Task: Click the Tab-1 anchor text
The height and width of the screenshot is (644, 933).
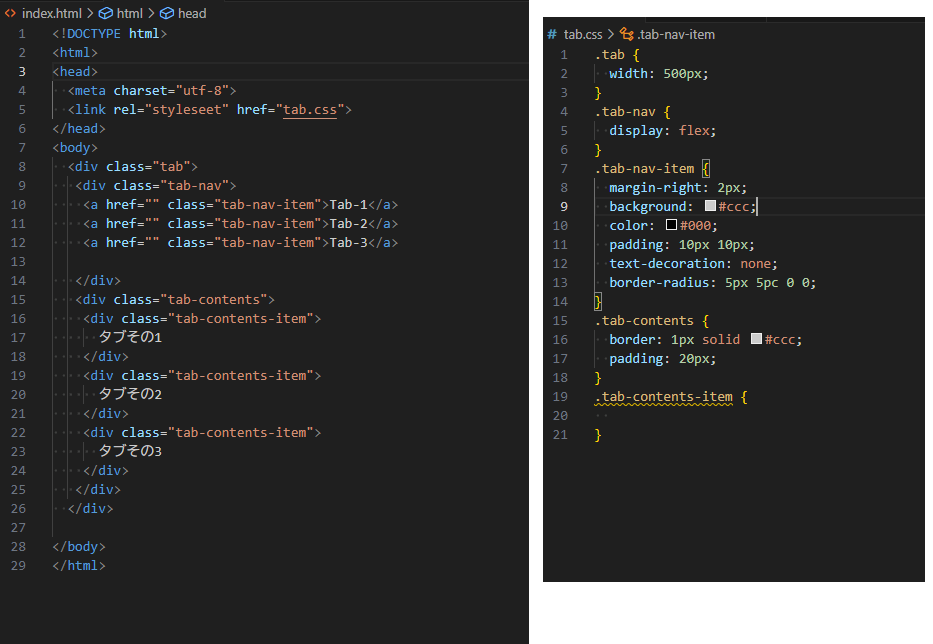Action: click(349, 205)
